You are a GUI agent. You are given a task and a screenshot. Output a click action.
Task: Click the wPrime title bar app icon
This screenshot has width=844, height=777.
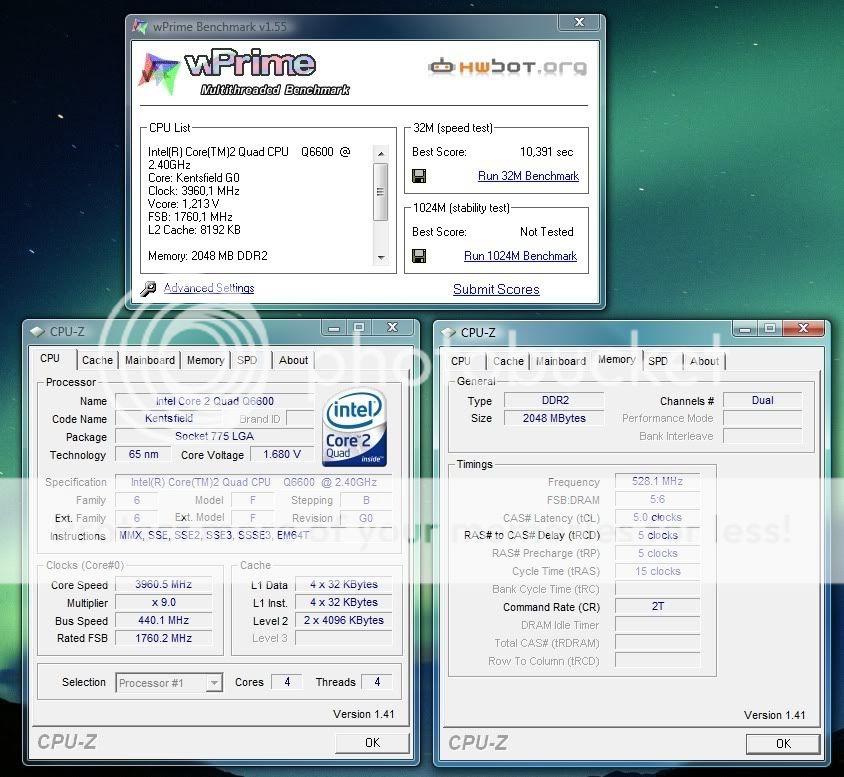[139, 26]
